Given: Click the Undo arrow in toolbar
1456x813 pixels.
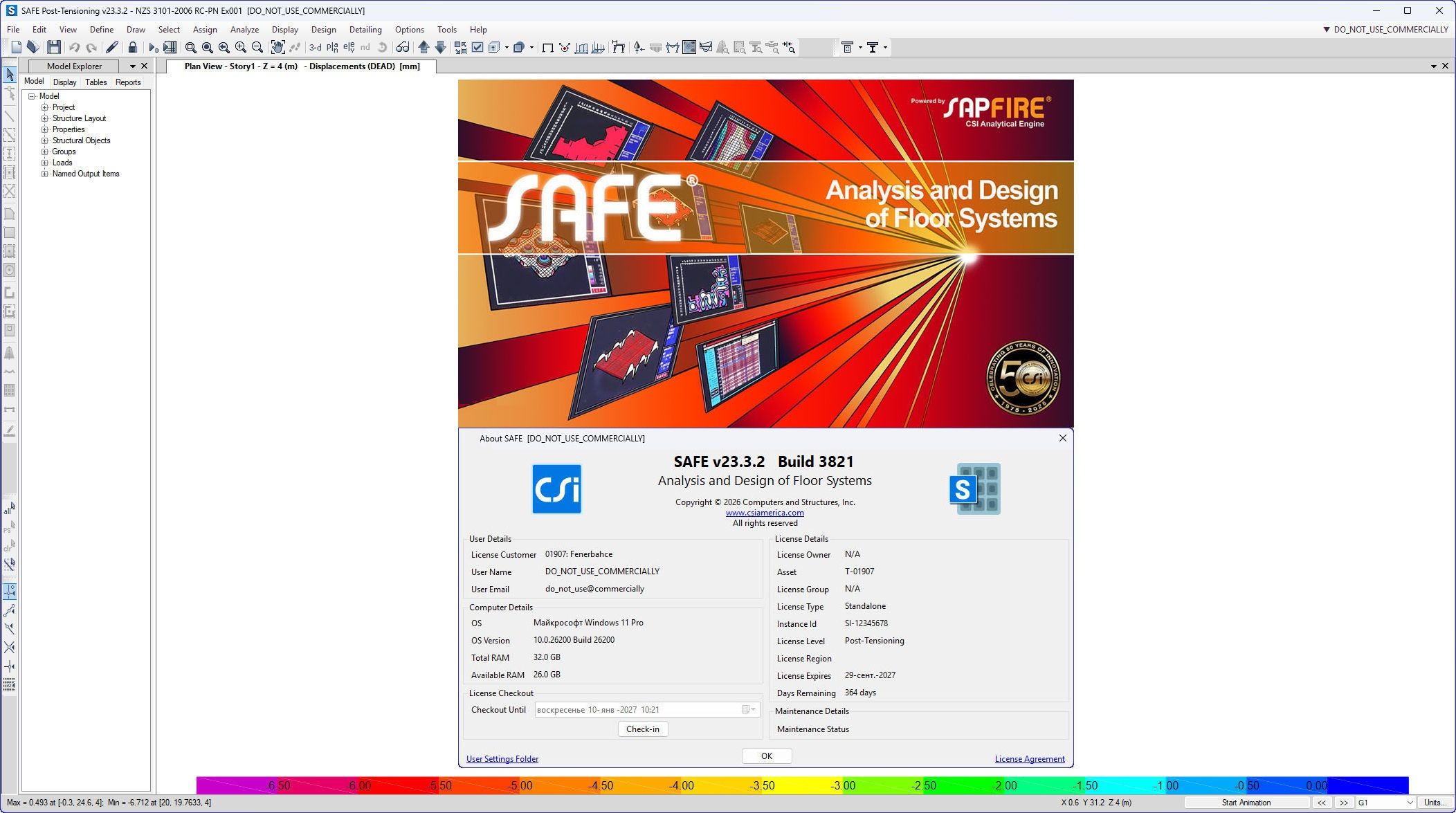Looking at the screenshot, I should 74,47.
